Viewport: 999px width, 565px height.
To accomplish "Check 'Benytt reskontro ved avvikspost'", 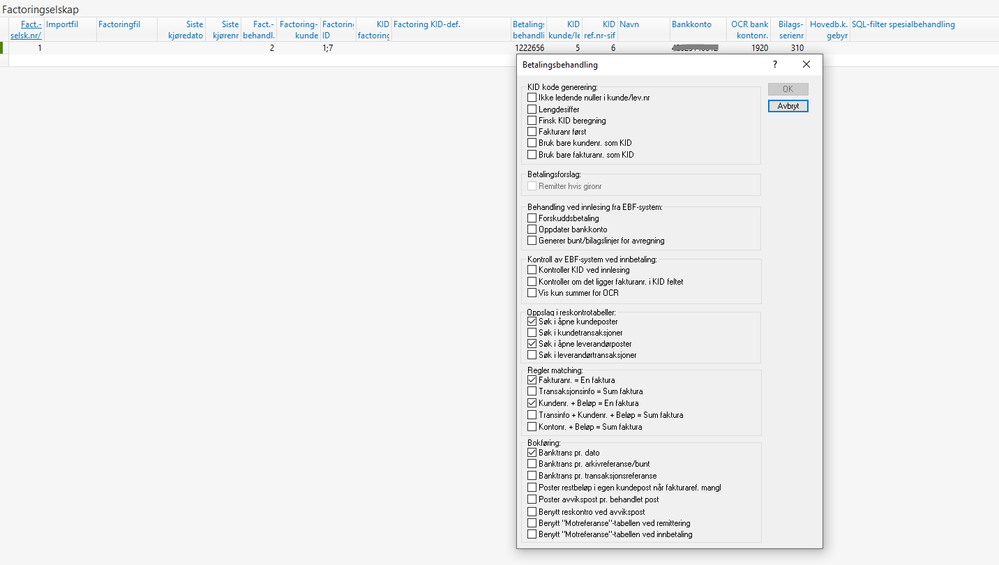I will 532,512.
